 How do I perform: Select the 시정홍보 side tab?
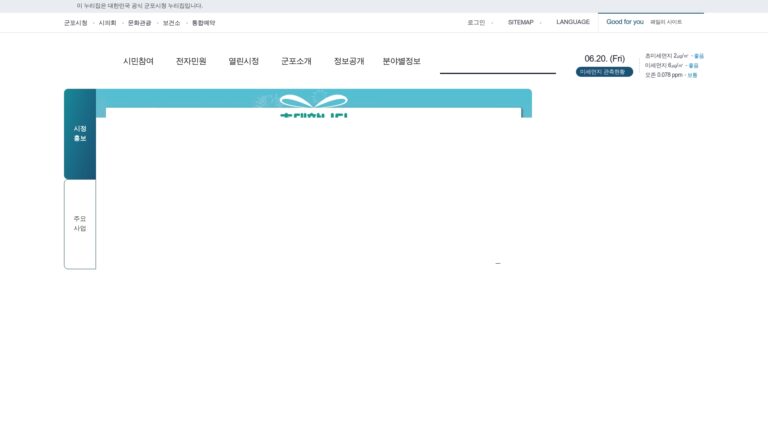point(80,134)
